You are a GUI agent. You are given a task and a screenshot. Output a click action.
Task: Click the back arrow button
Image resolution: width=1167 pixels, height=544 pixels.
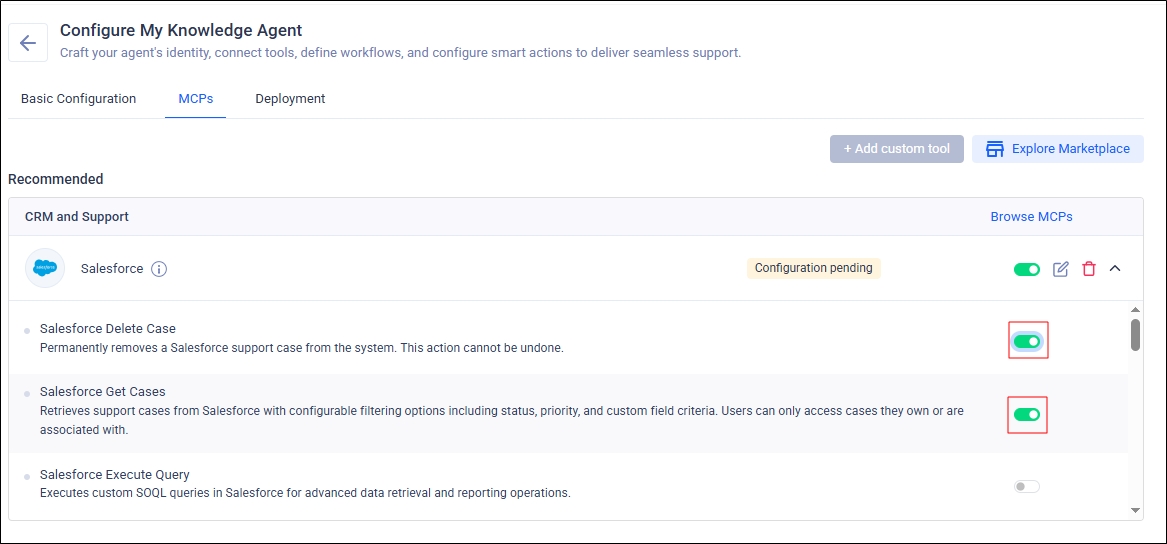click(28, 43)
